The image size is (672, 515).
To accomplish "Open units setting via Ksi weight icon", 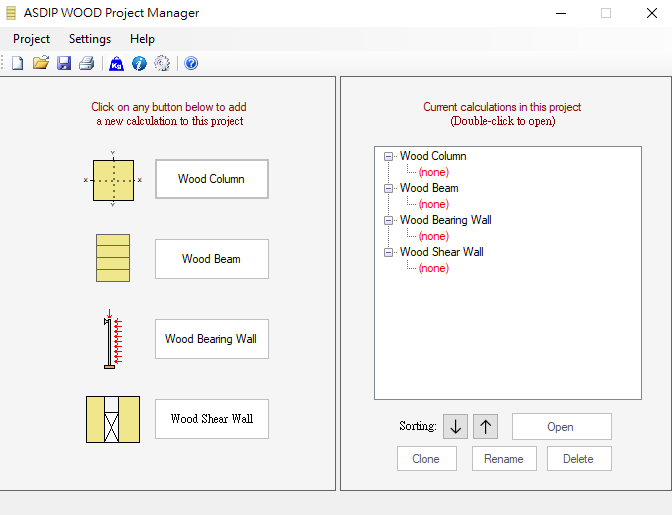I will point(116,64).
